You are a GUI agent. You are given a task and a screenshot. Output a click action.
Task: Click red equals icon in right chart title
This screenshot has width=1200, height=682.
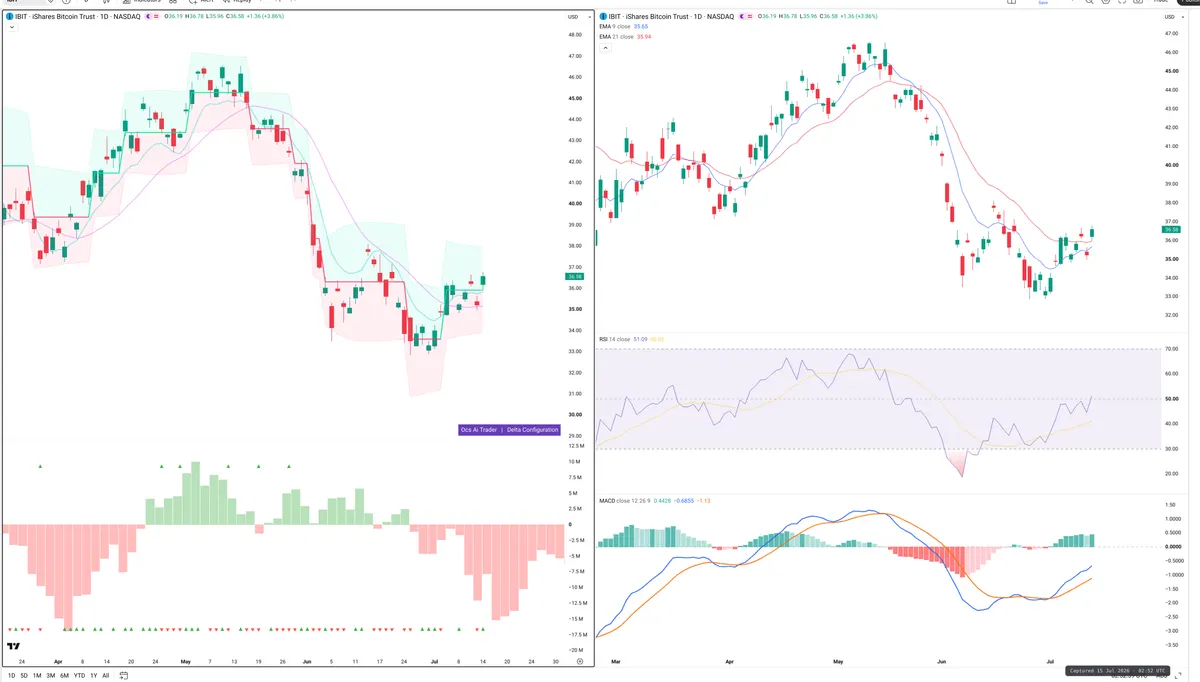click(751, 17)
